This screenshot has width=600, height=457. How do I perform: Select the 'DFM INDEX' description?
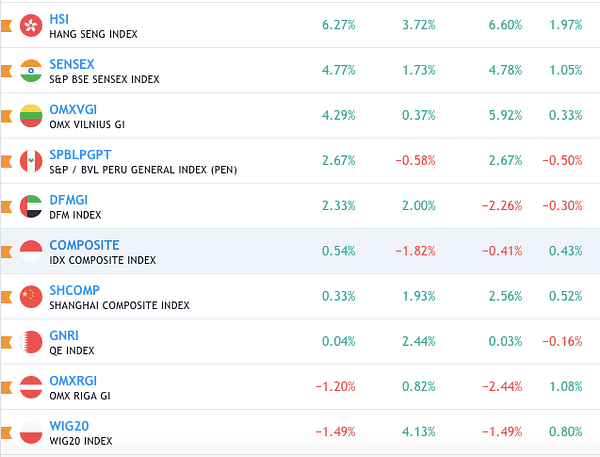(75, 215)
